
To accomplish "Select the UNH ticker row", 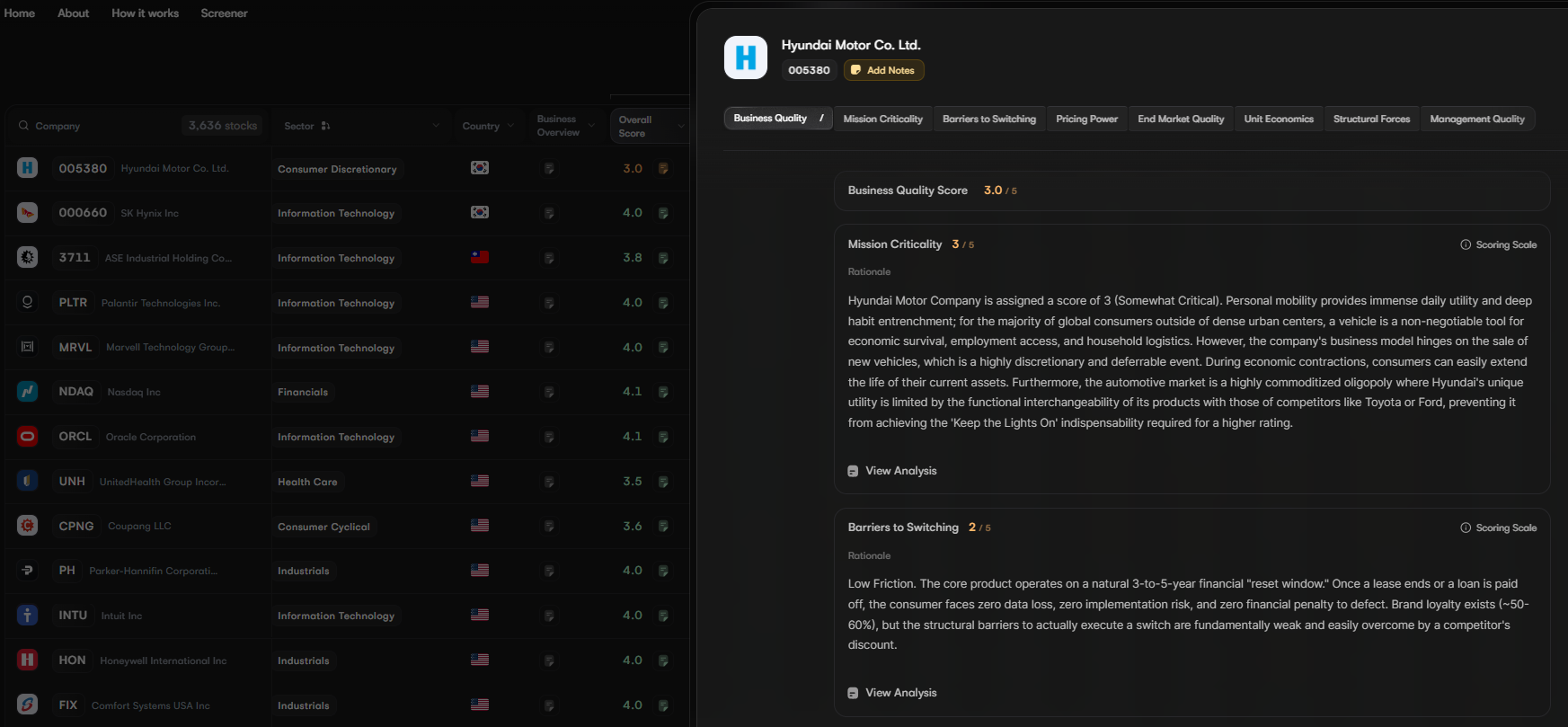I will [x=72, y=482].
